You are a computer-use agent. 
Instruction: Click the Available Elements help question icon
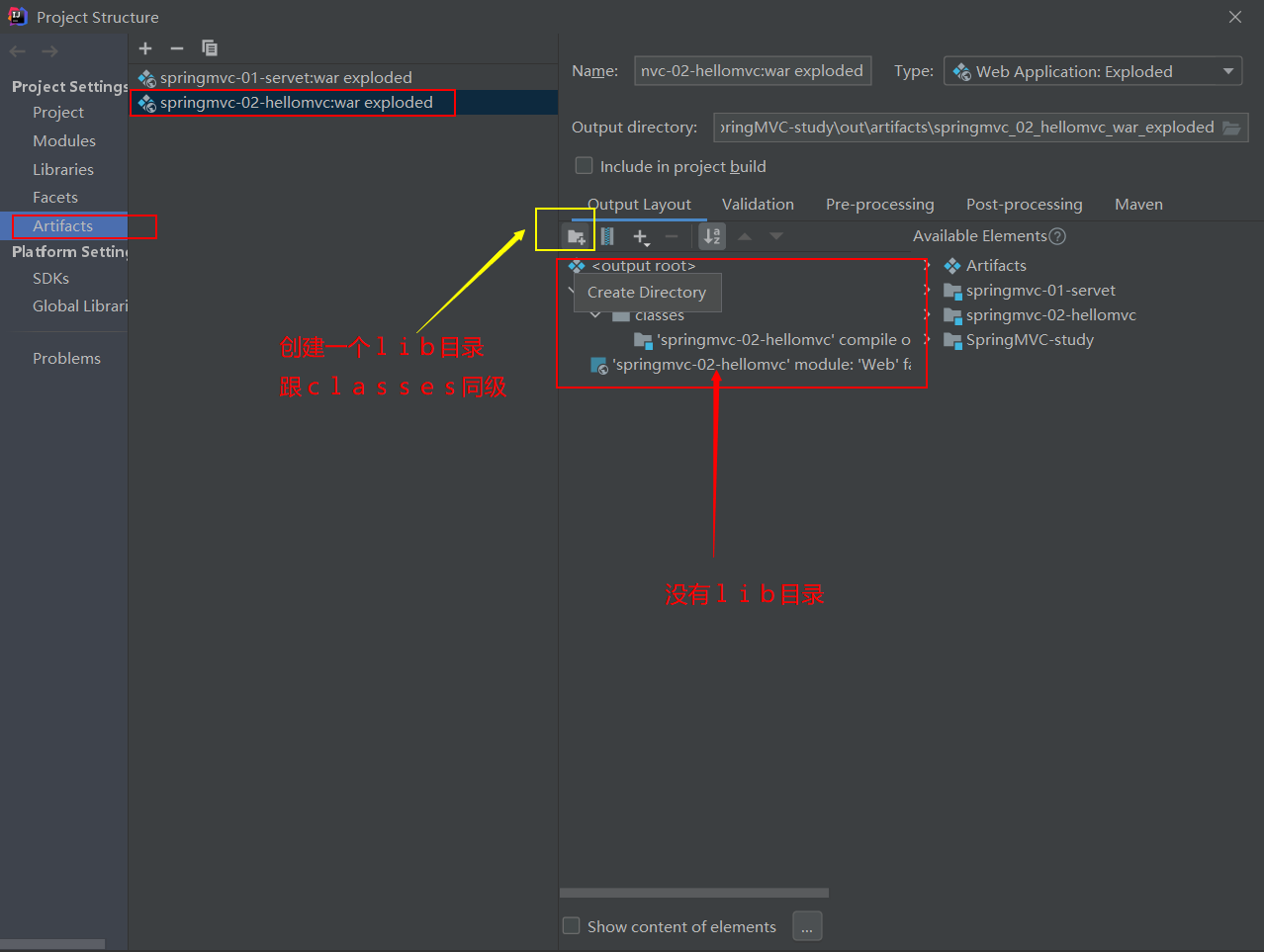[1057, 236]
